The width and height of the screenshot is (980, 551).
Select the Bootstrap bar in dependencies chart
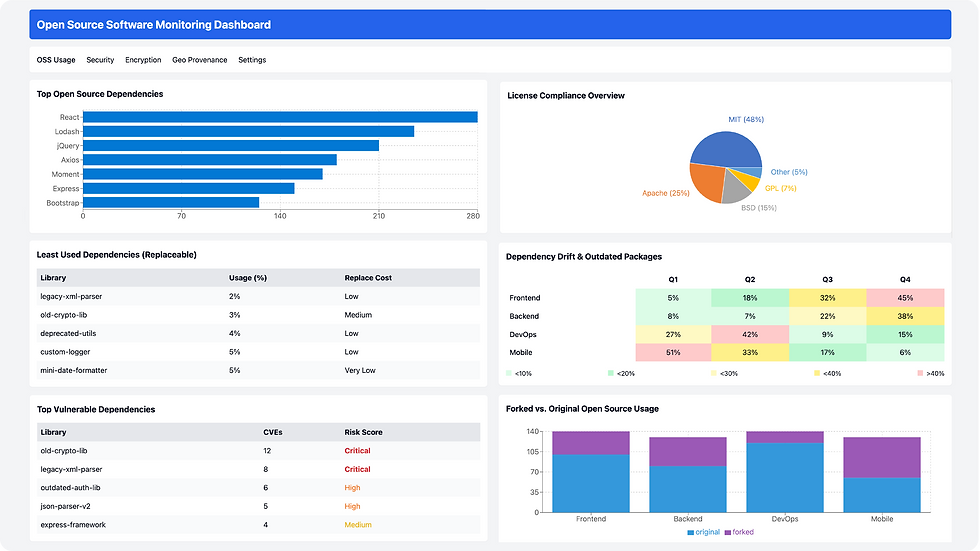tap(171, 202)
